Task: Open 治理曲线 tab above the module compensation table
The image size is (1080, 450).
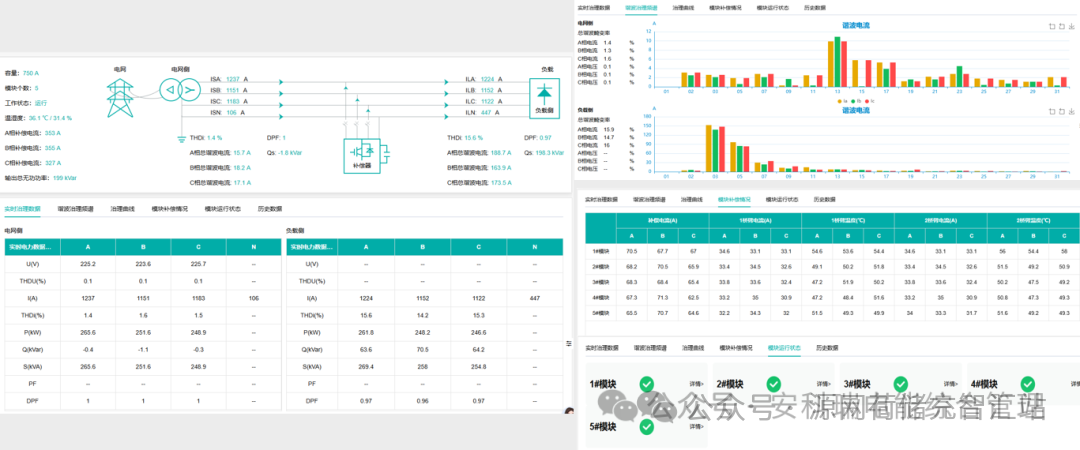Action: pyautogui.click(x=692, y=199)
